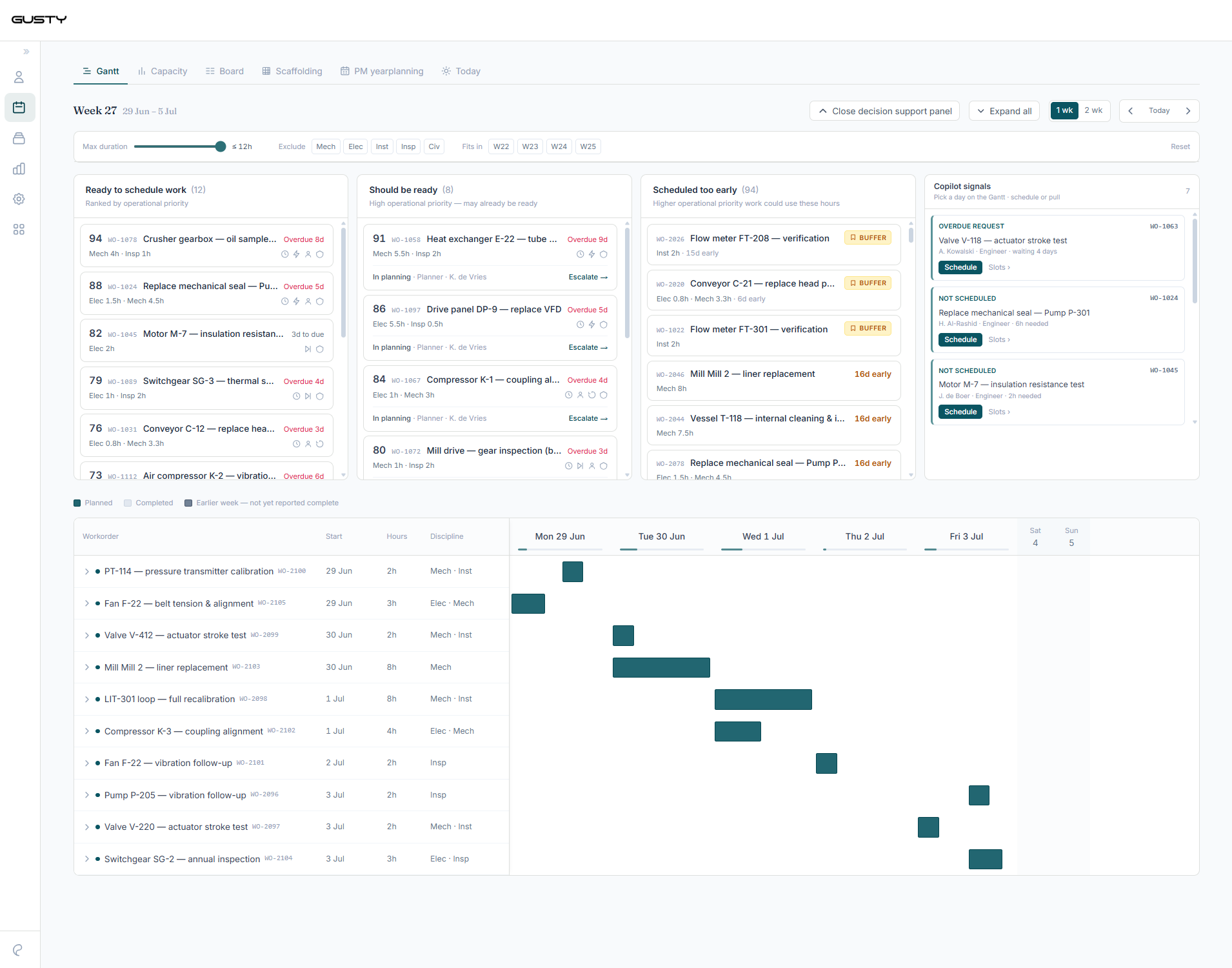The width and height of the screenshot is (1232, 968).
Task: Open the bar chart analytics sidebar icon
Action: (19, 169)
